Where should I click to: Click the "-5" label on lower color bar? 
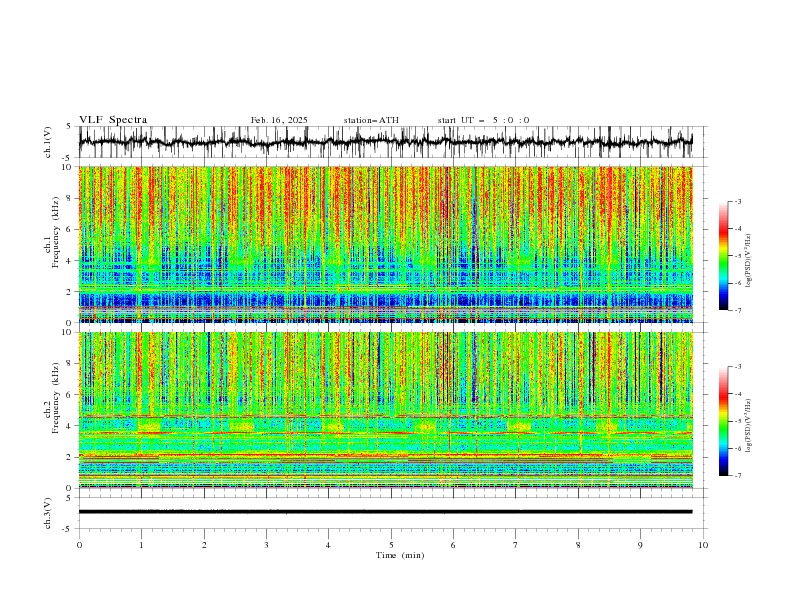738,421
